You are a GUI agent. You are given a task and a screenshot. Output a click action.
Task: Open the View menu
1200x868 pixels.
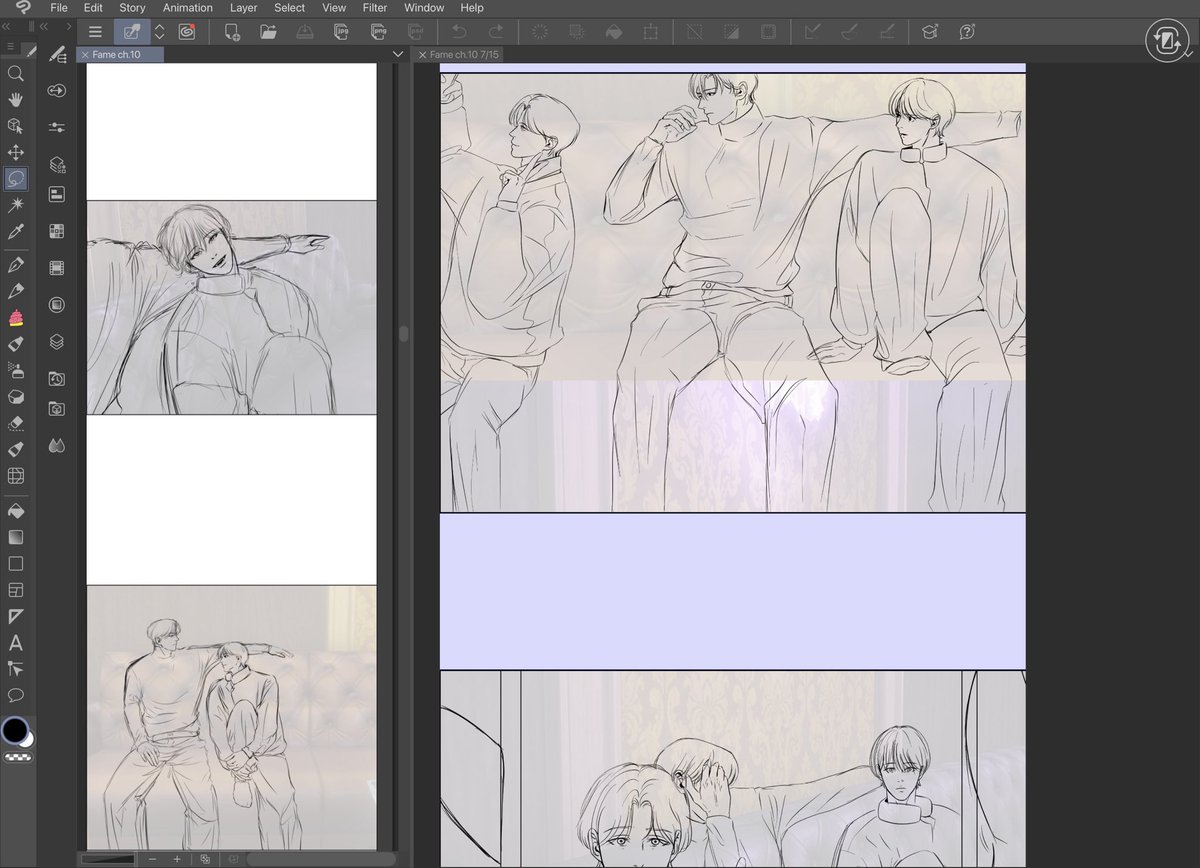pos(334,8)
